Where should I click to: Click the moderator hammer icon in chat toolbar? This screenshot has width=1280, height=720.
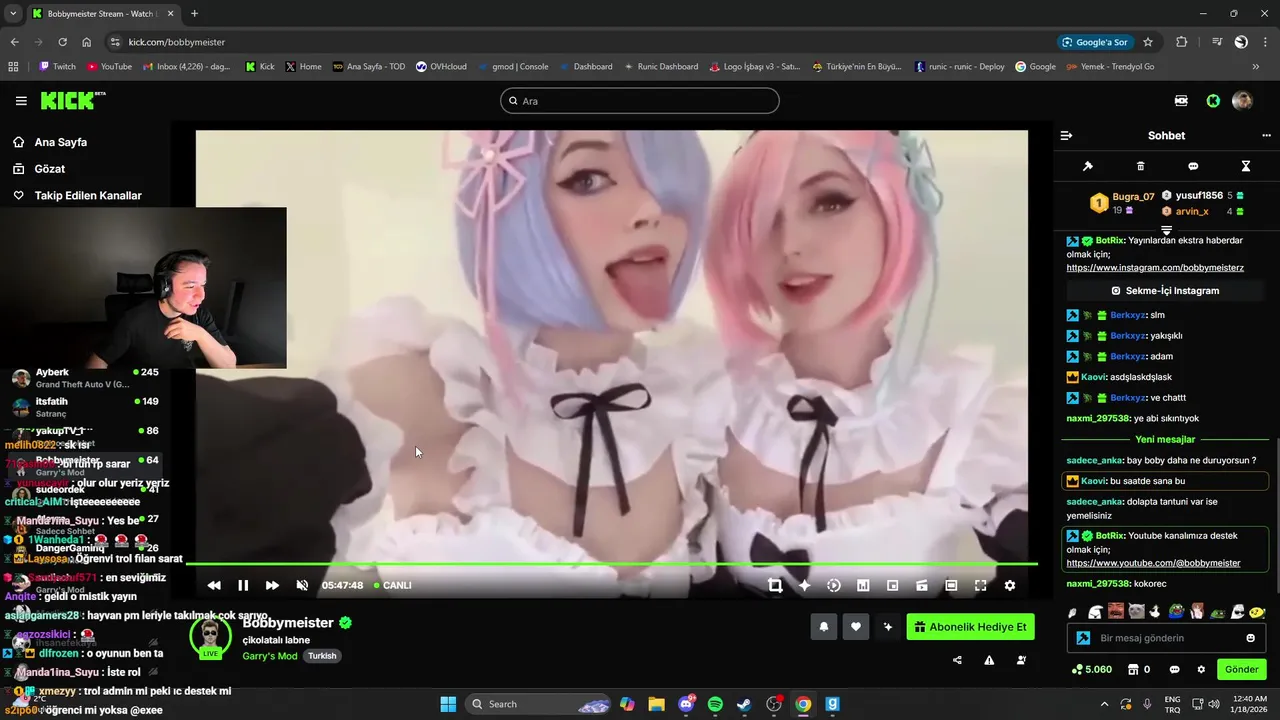(x=1088, y=166)
